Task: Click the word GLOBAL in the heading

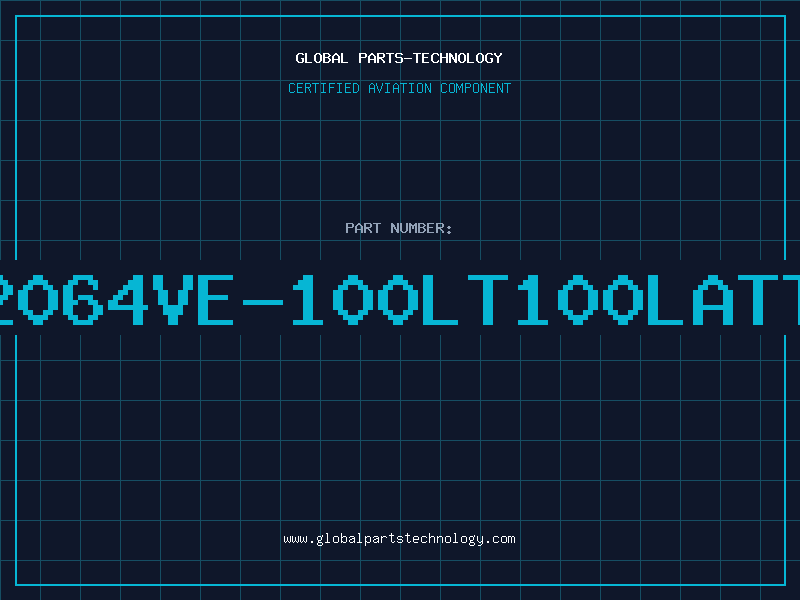Action: point(322,58)
